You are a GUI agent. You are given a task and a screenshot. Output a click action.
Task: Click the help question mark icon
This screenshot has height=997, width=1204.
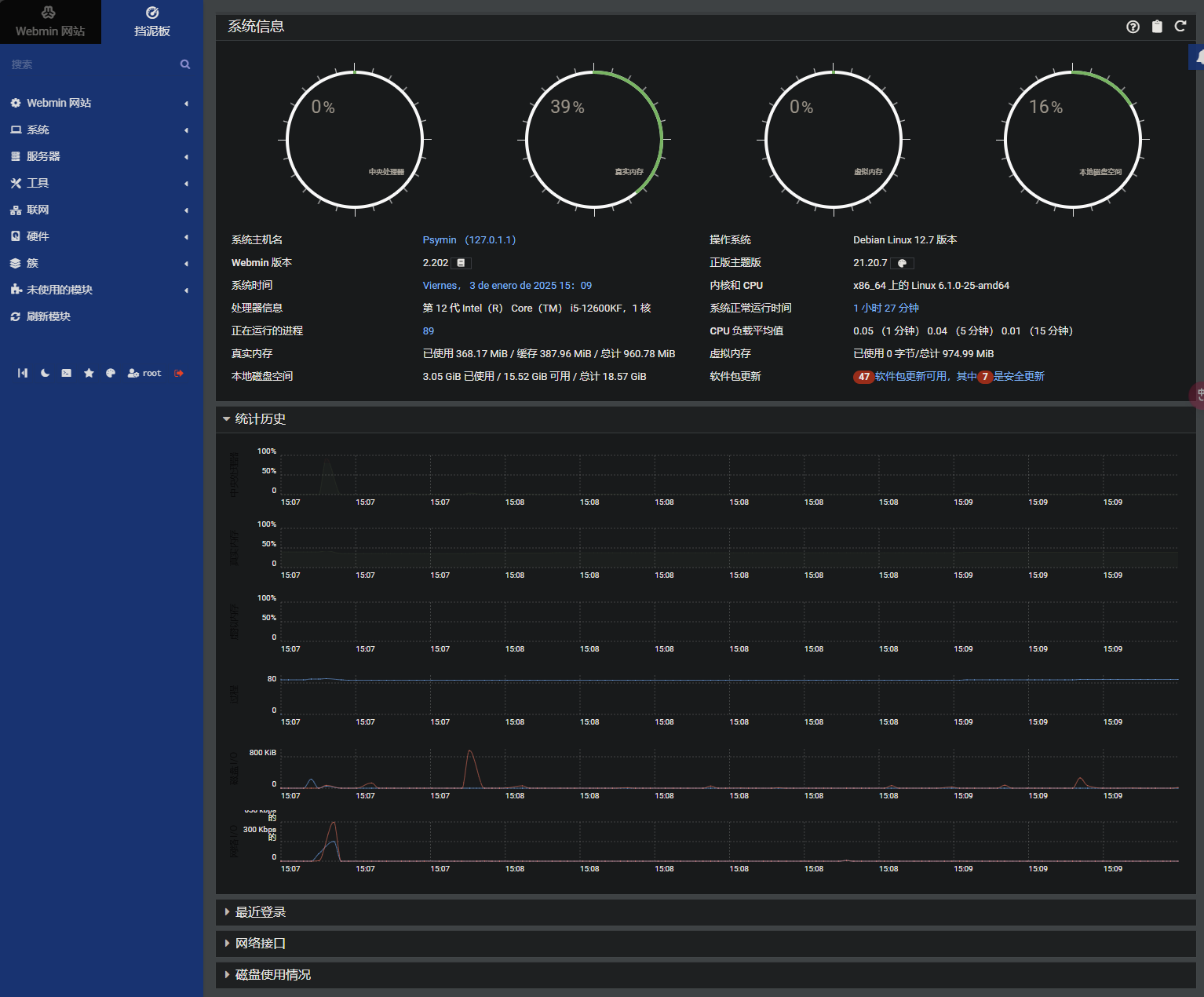1133,27
